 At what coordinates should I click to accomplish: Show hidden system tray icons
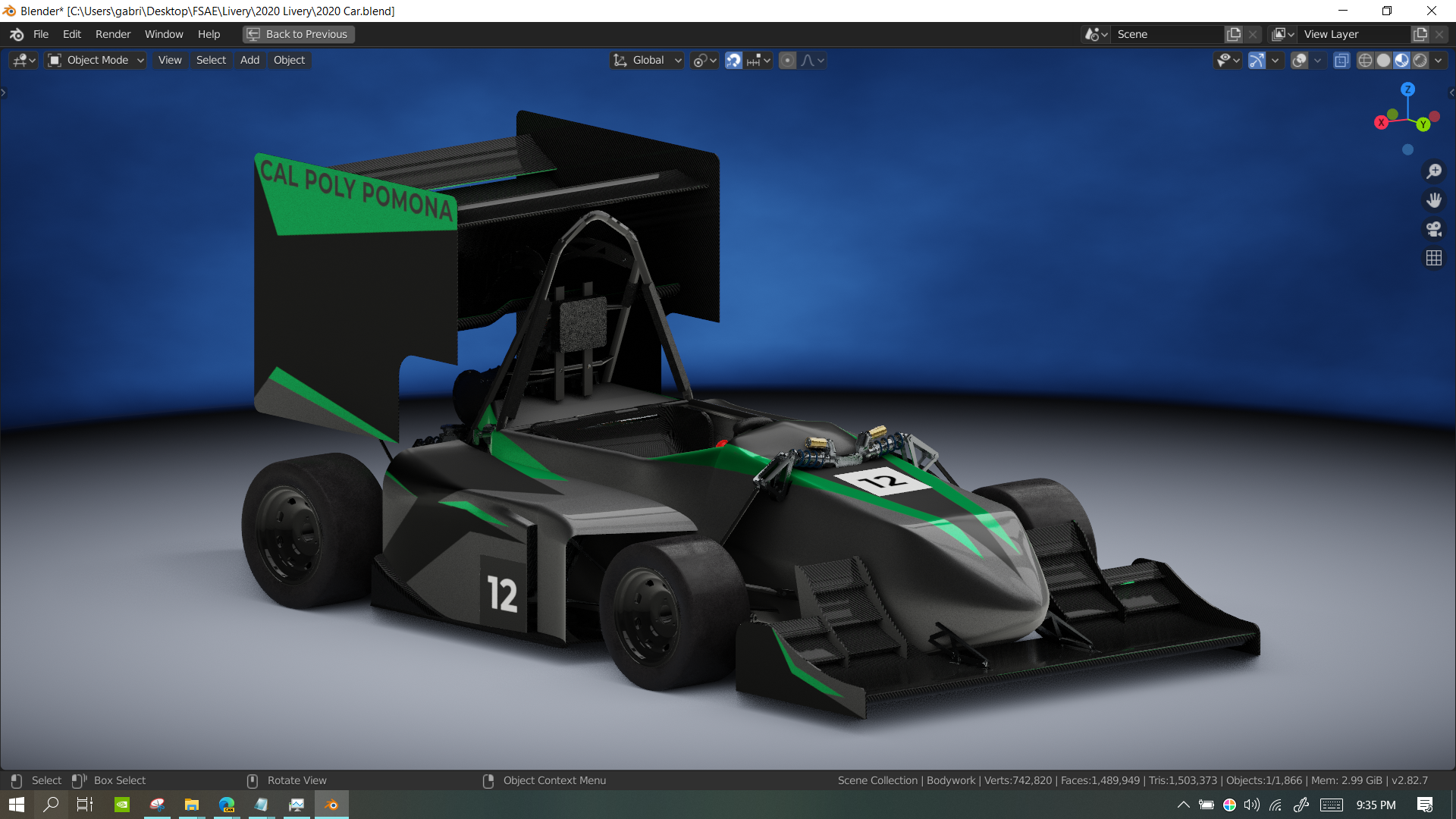(1183, 805)
